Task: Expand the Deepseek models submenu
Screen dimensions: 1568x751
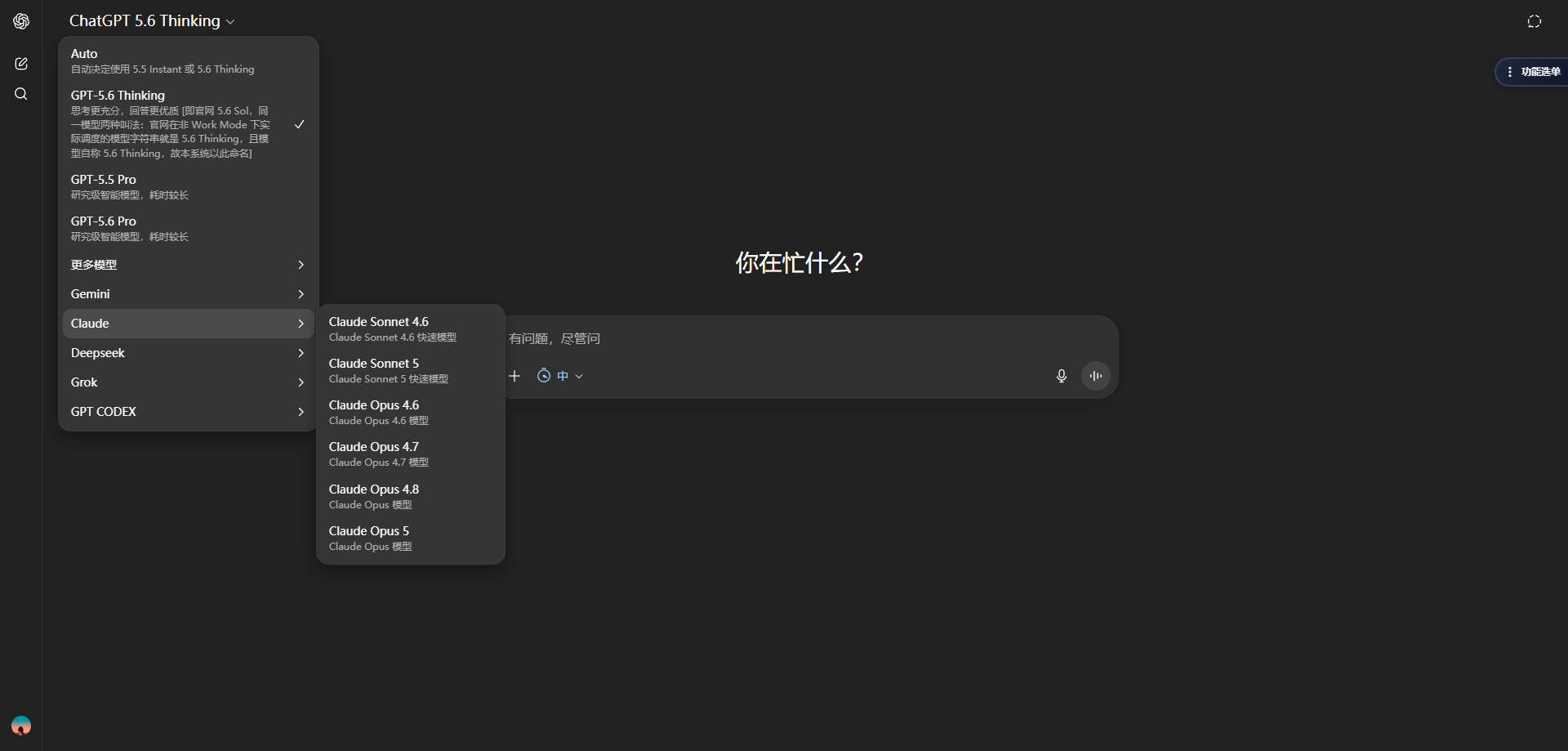Action: pos(189,353)
